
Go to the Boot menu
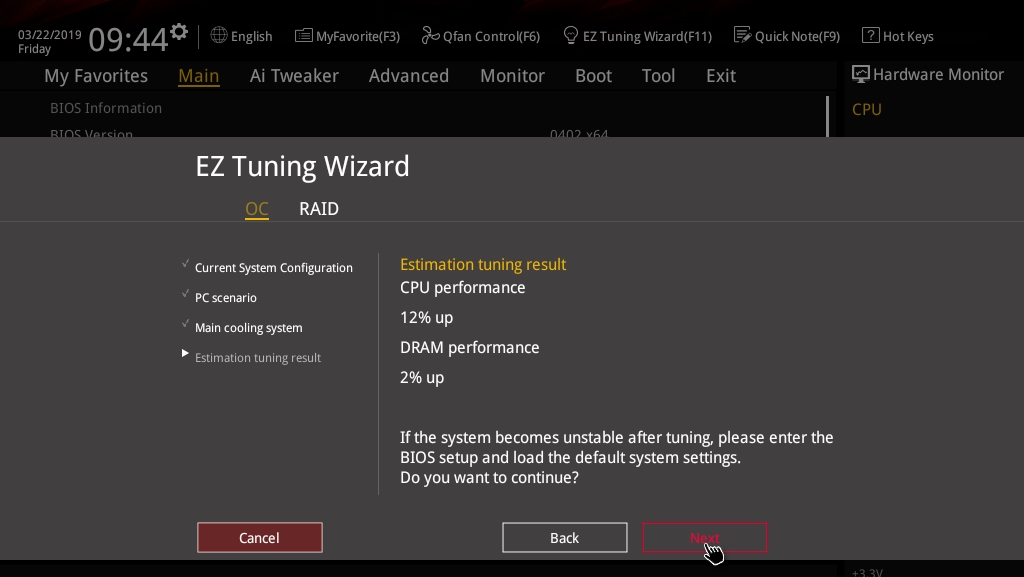[x=593, y=76]
